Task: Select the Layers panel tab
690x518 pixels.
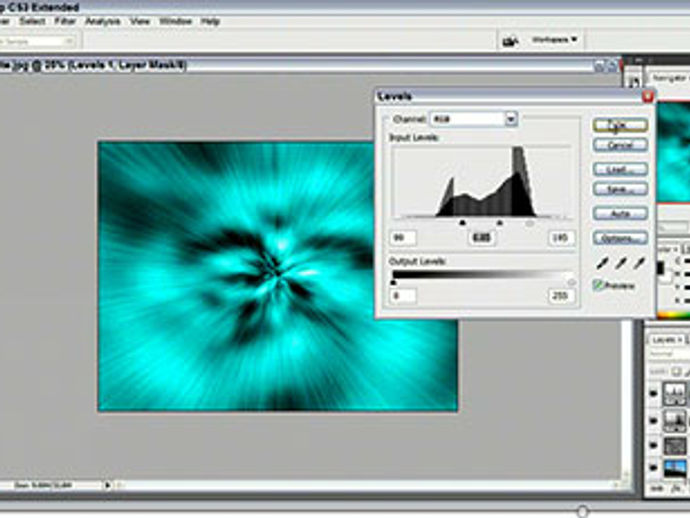Action: pos(666,340)
